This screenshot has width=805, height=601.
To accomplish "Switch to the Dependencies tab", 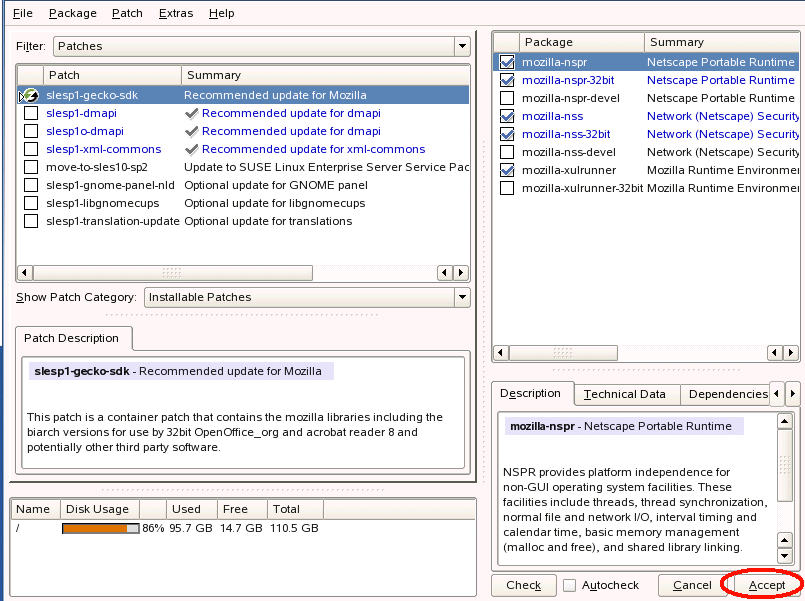I will click(x=727, y=394).
